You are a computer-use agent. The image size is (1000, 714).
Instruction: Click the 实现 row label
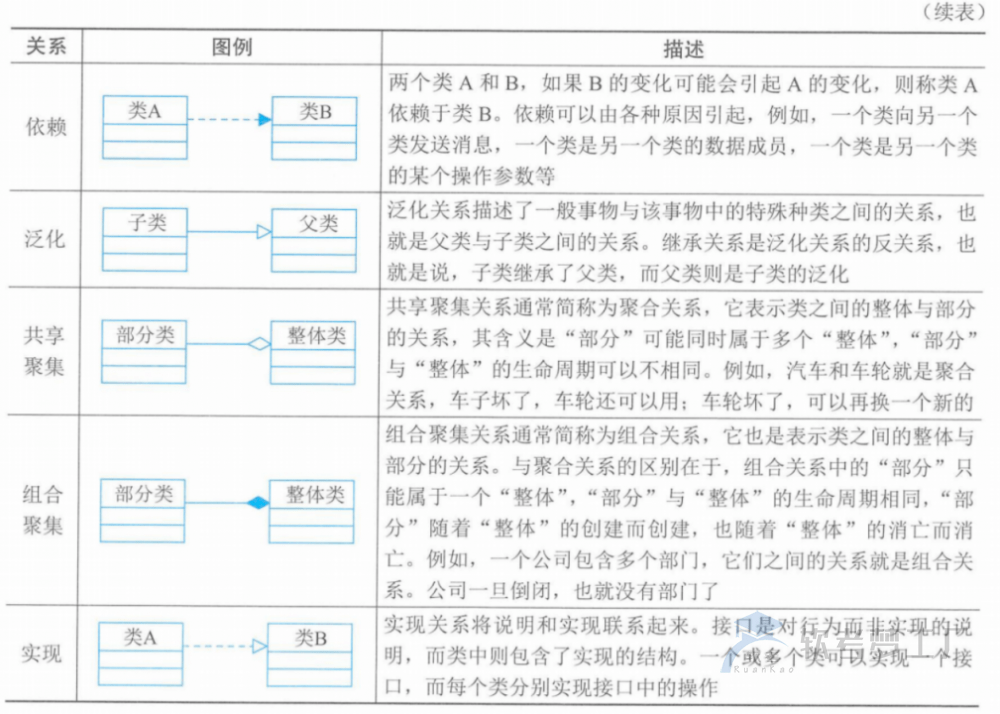click(x=45, y=654)
